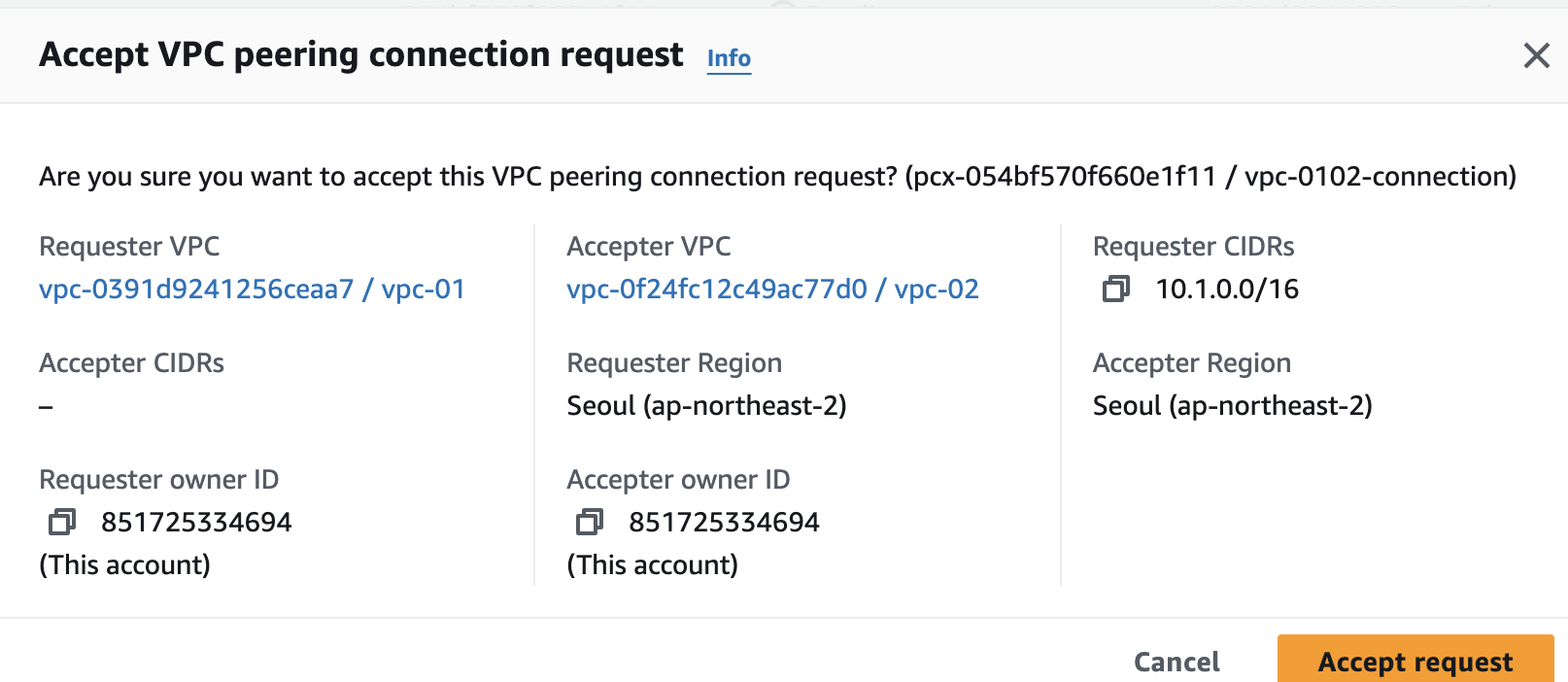Click the Requester Region Seoul value
This screenshot has height=682, width=1568.
(706, 405)
